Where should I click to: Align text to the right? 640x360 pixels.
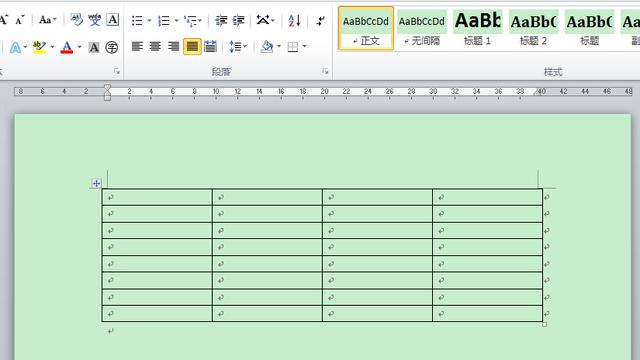[173, 47]
